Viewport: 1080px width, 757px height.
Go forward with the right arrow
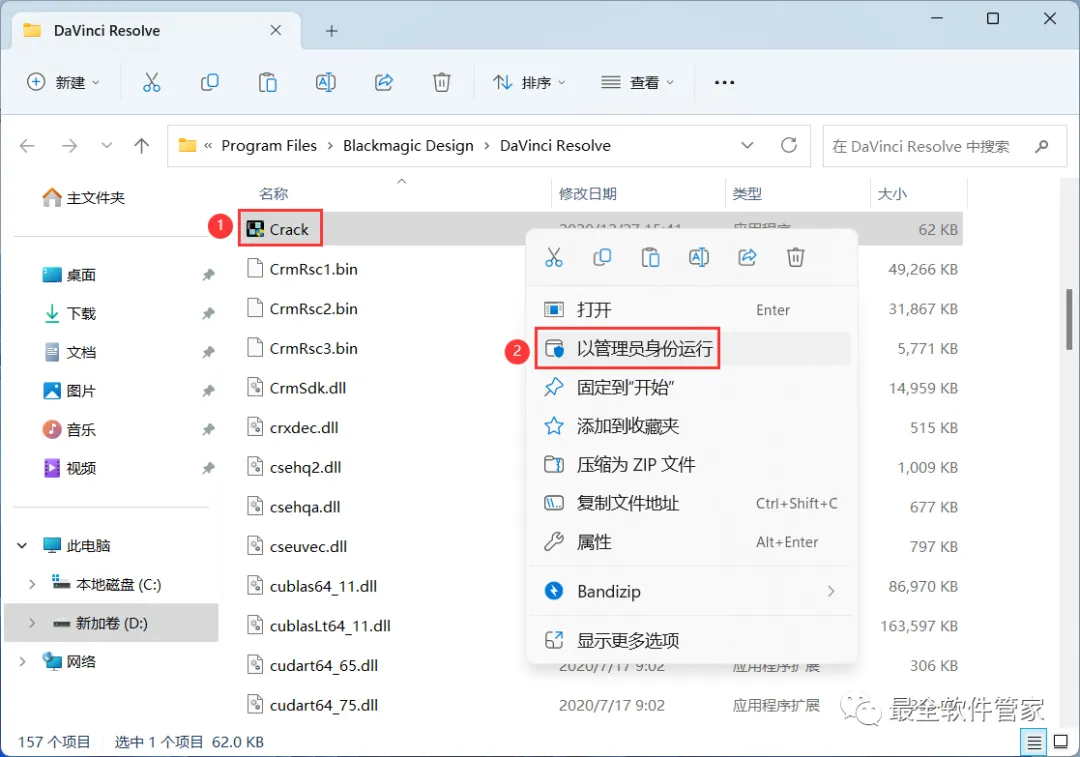(x=70, y=146)
